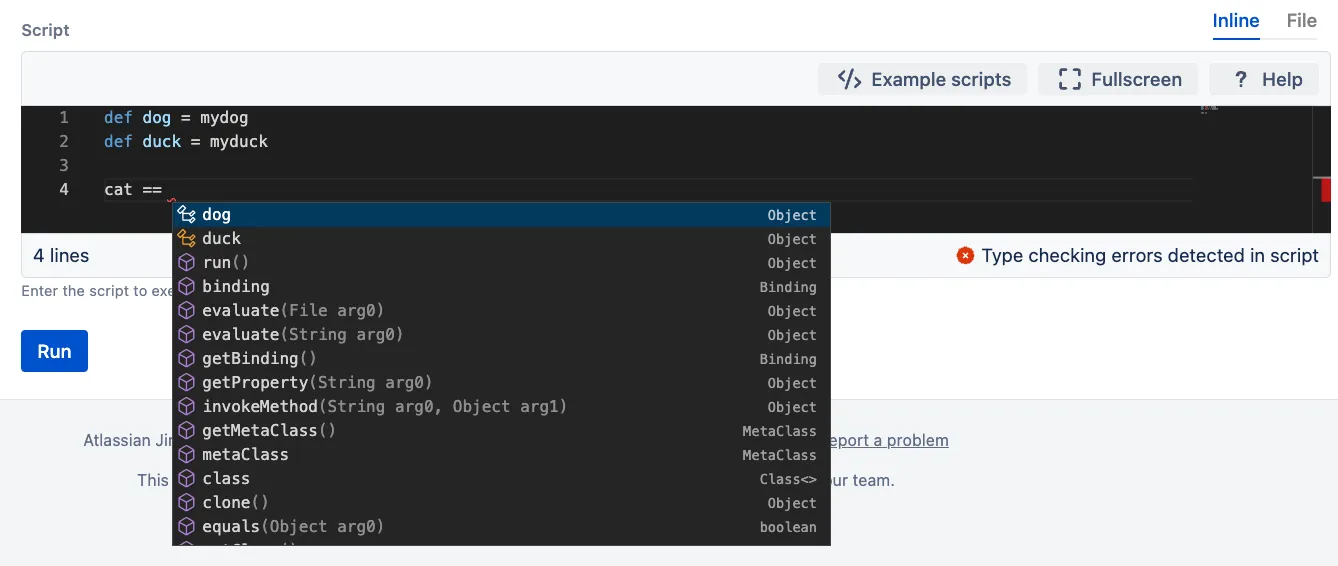Open the 'report a problem' link
Screen dimensions: 1338x566
(889, 440)
